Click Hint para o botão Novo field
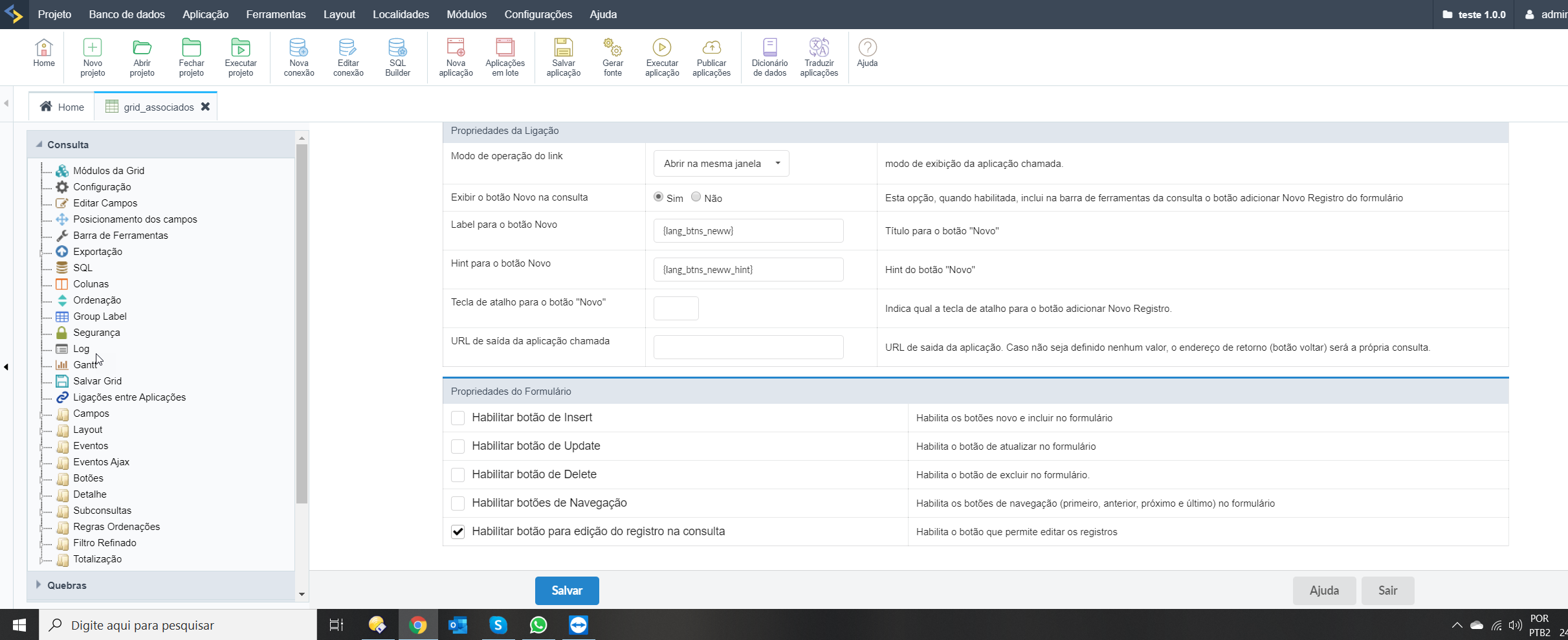The image size is (1568, 640). [x=748, y=270]
